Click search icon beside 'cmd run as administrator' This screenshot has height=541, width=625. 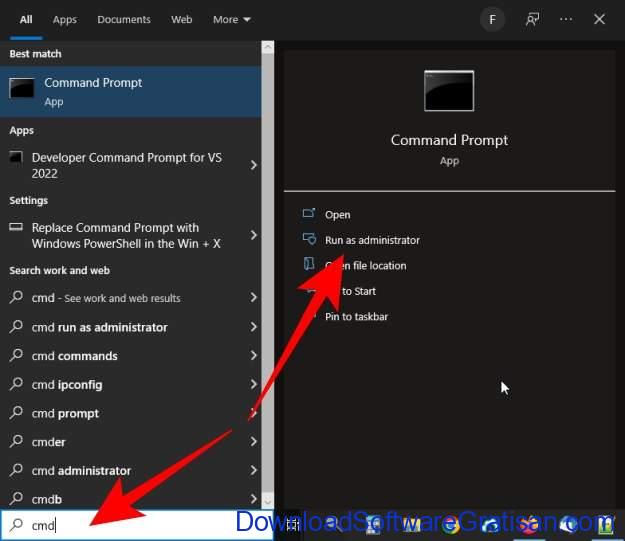pyautogui.click(x=16, y=326)
